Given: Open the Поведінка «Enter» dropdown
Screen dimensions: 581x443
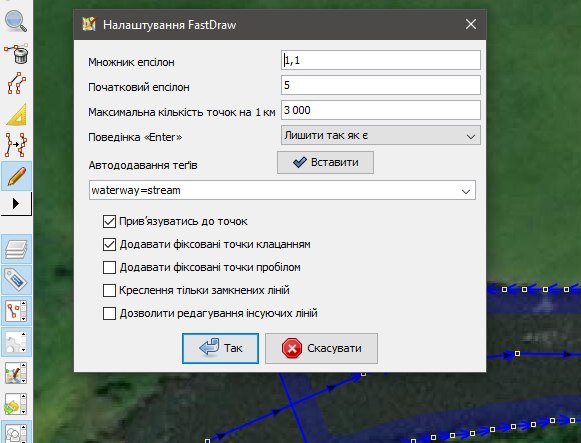Looking at the screenshot, I should (381, 135).
